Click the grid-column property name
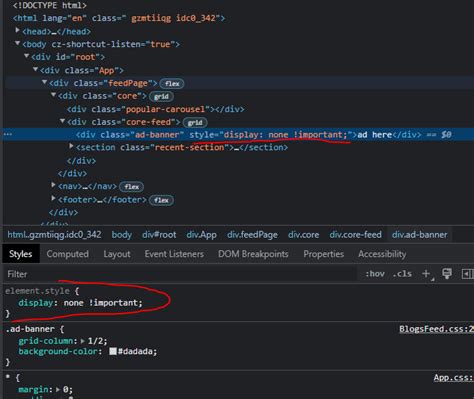Viewport: 474px width, 399px height. point(45,341)
